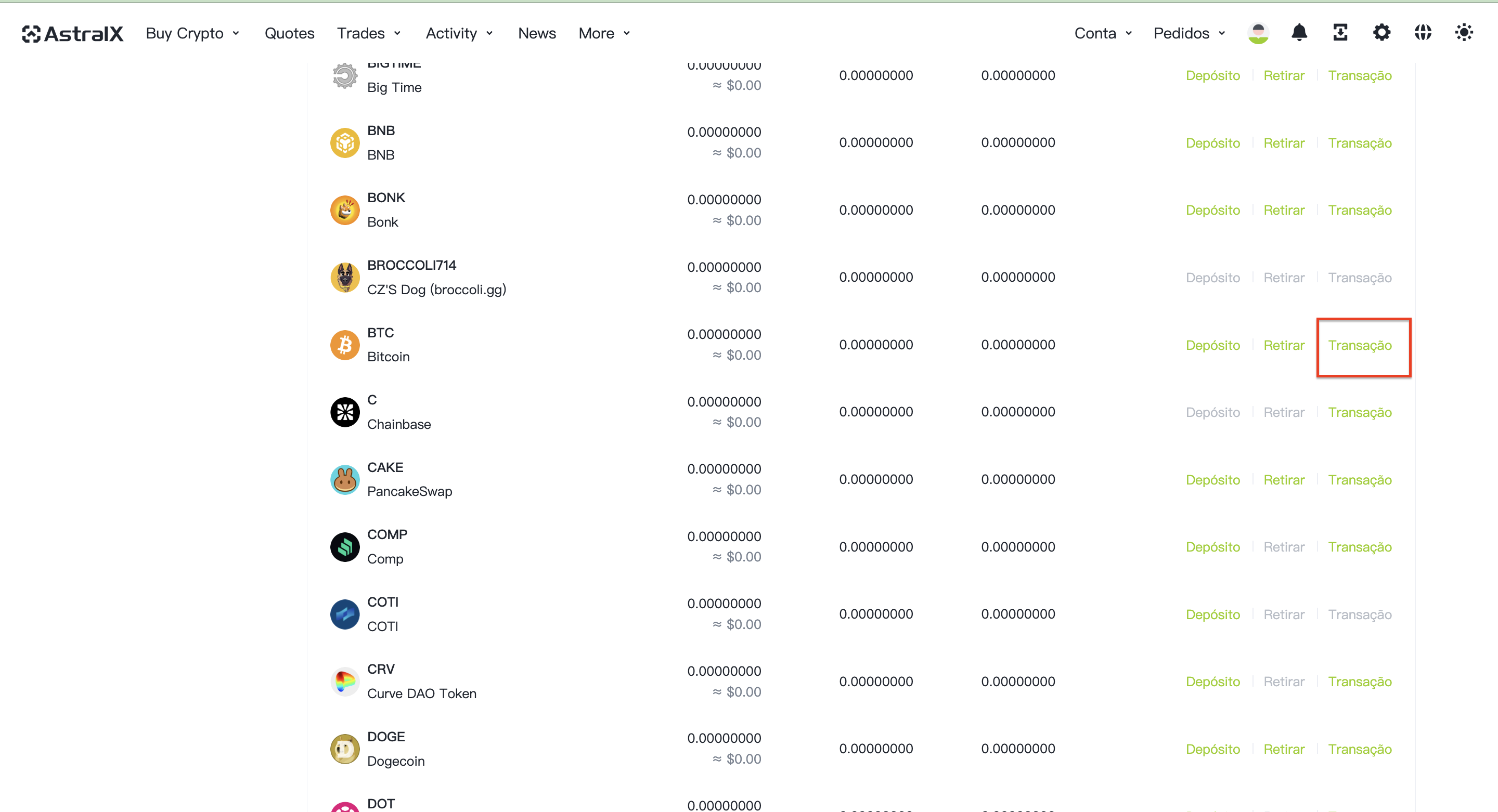
Task: Open the News page
Action: coord(537,33)
